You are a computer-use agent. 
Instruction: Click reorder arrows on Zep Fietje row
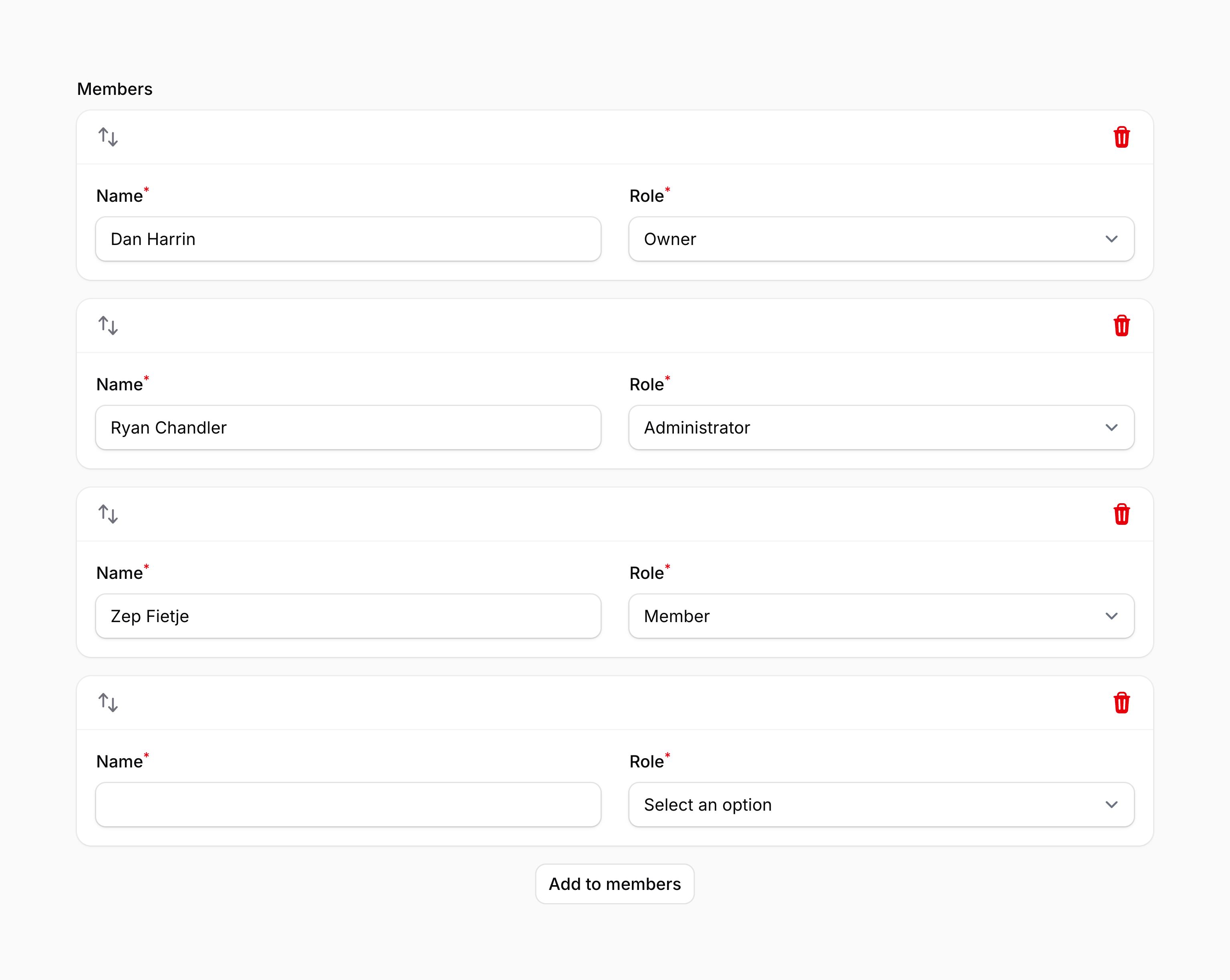coord(108,514)
